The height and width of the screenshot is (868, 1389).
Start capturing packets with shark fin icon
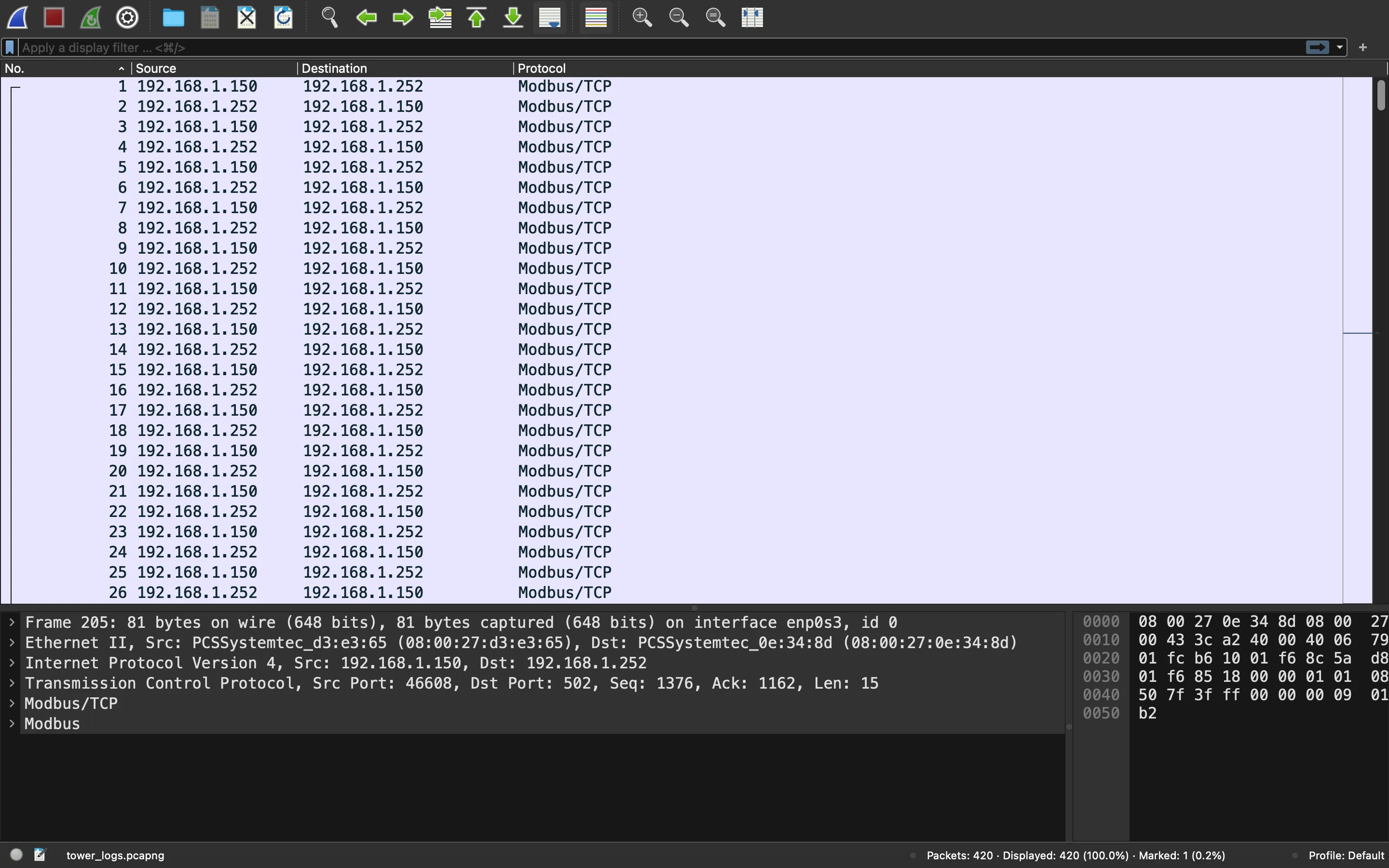18,17
